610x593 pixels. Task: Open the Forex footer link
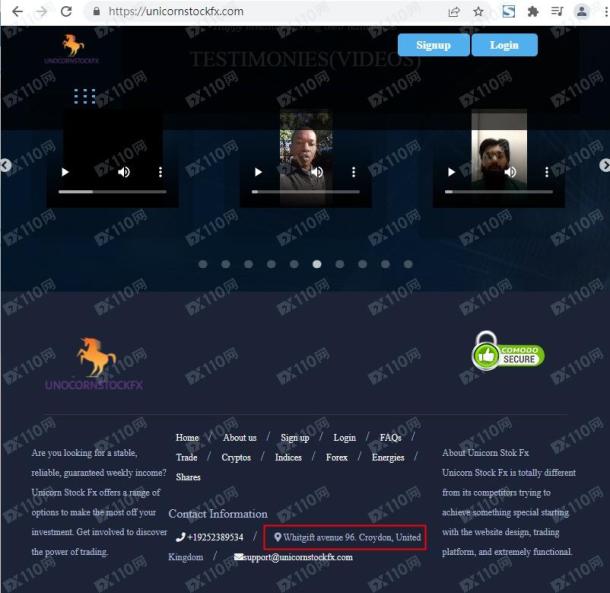tap(337, 458)
